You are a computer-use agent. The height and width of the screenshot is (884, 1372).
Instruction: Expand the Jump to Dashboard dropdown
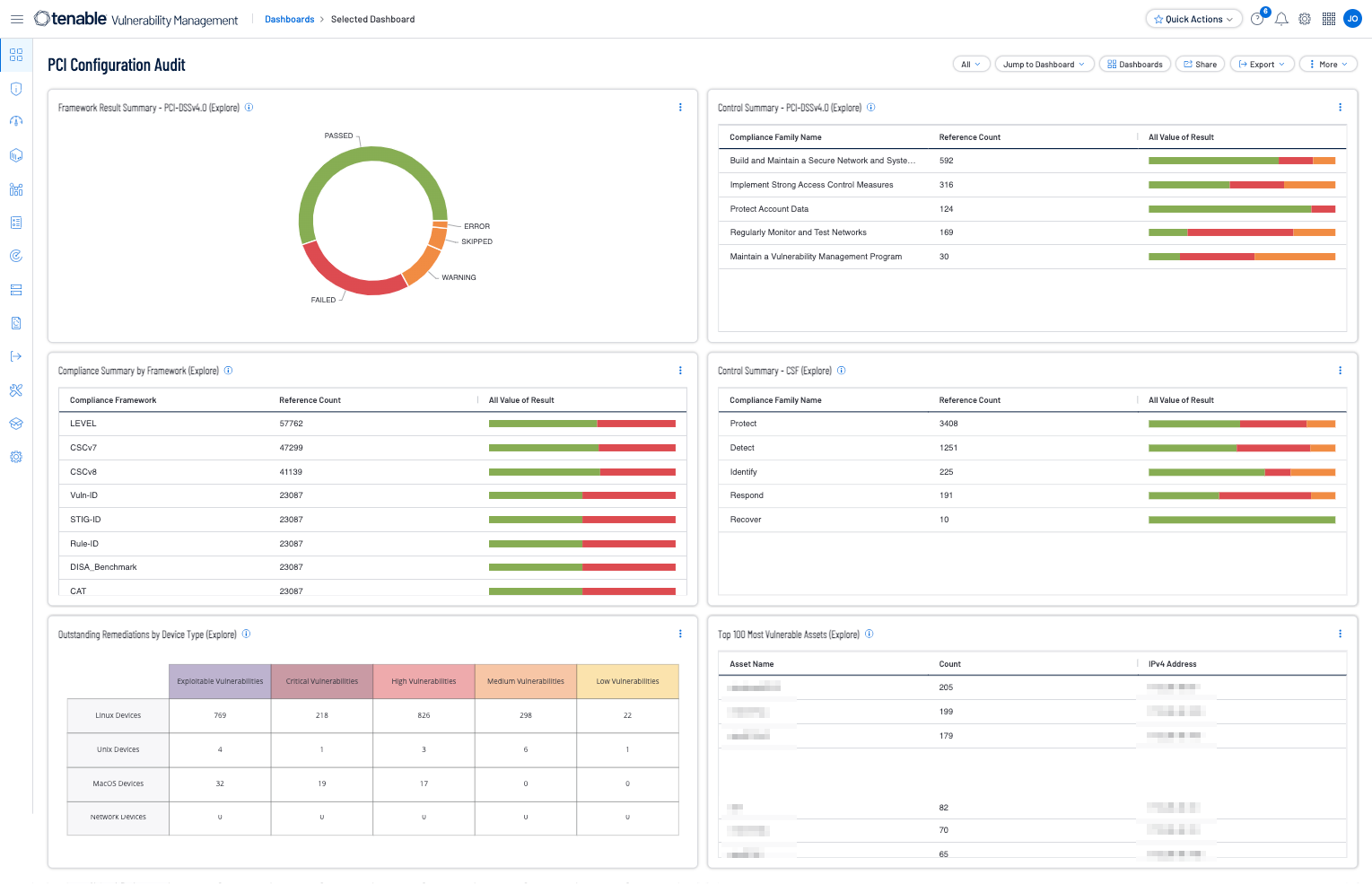tap(1044, 65)
